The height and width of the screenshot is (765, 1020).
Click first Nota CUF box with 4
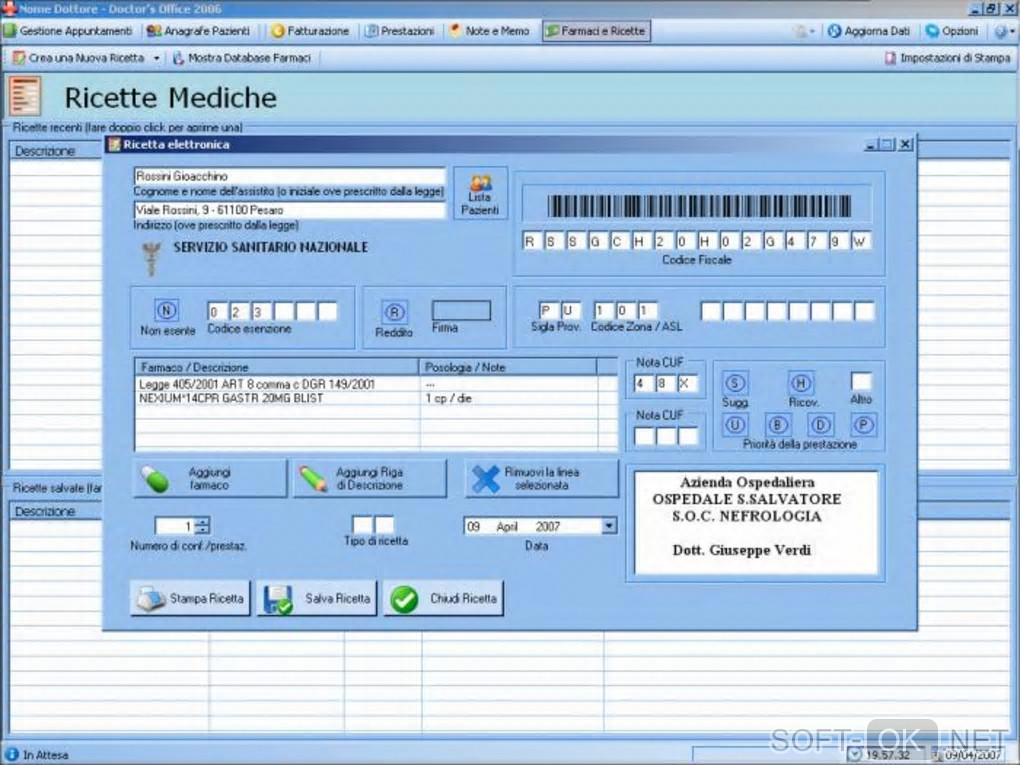pyautogui.click(x=643, y=384)
